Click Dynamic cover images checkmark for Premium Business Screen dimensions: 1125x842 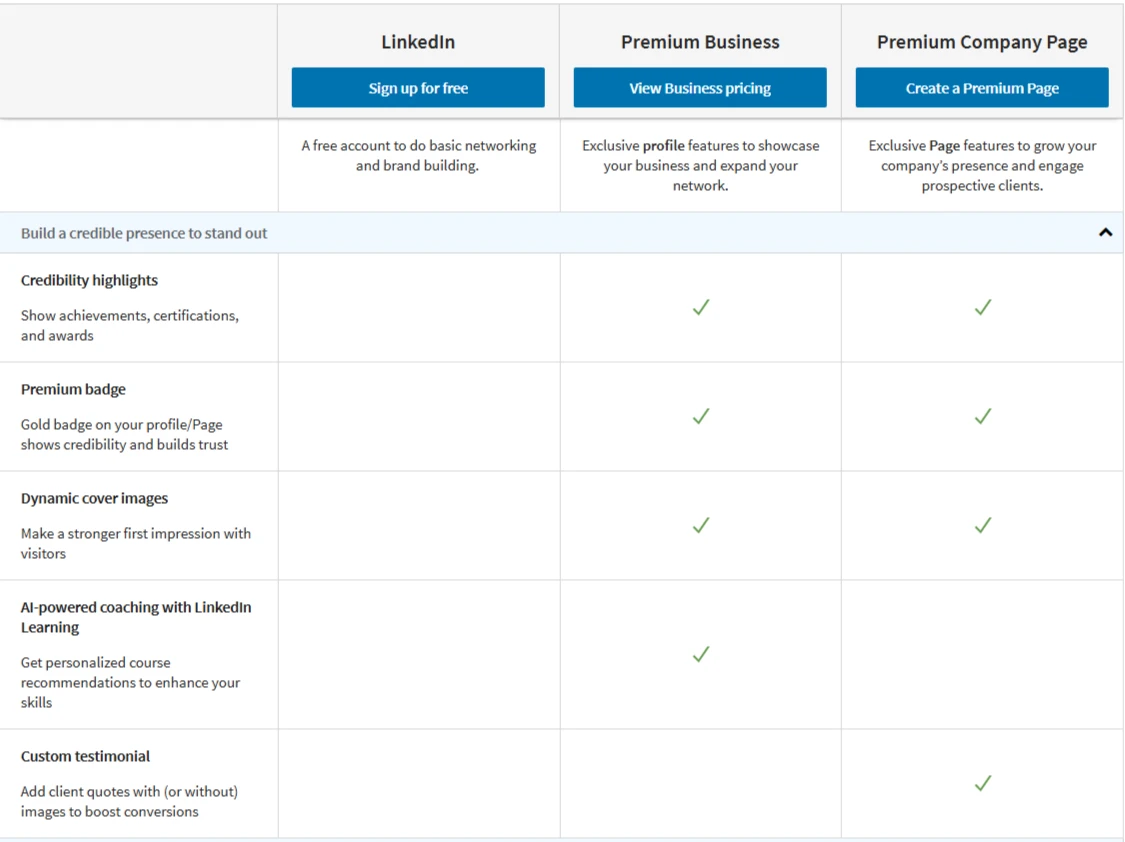tap(701, 525)
